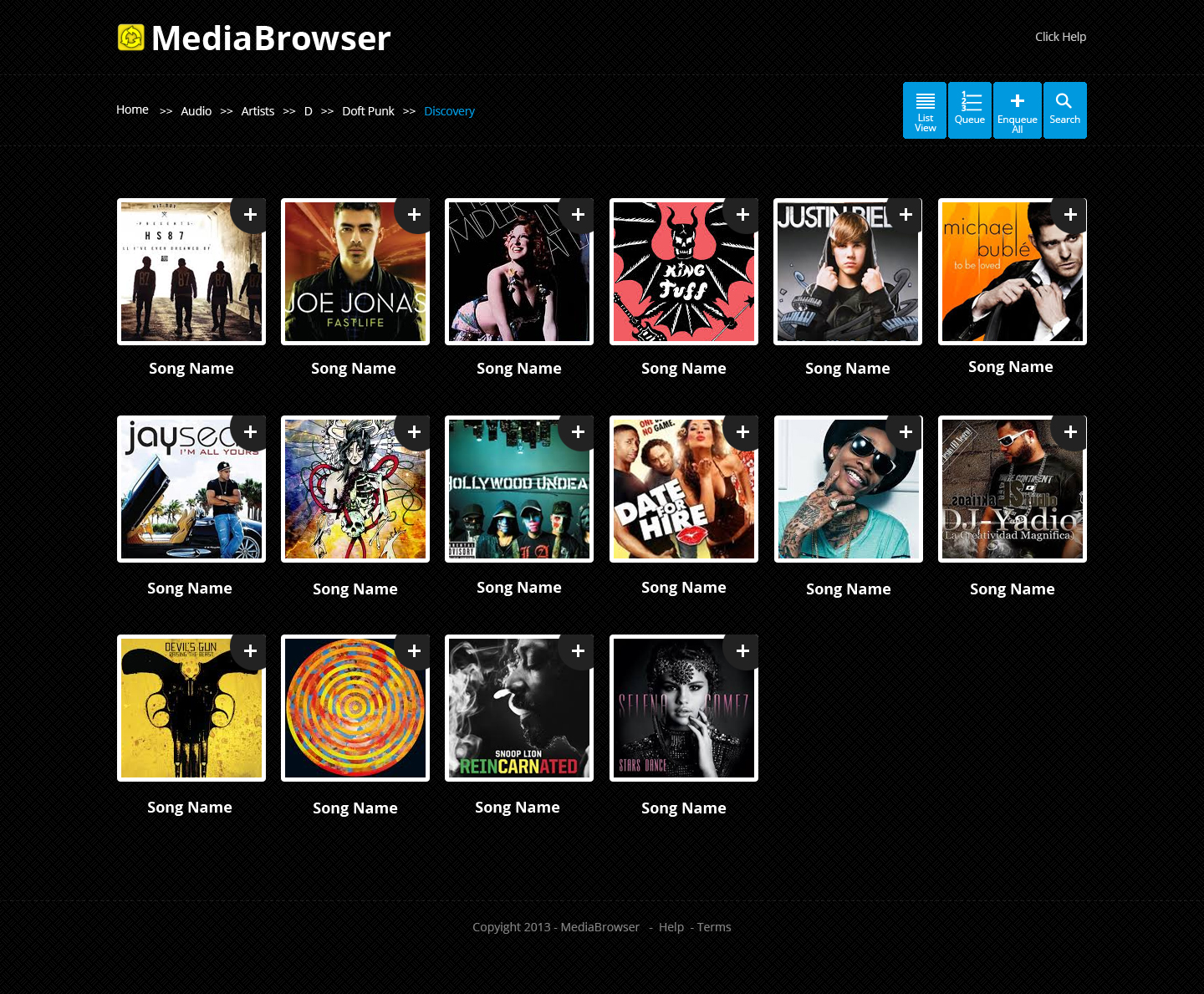
Task: Click Song Name under Justin Bieber cover
Action: point(848,369)
